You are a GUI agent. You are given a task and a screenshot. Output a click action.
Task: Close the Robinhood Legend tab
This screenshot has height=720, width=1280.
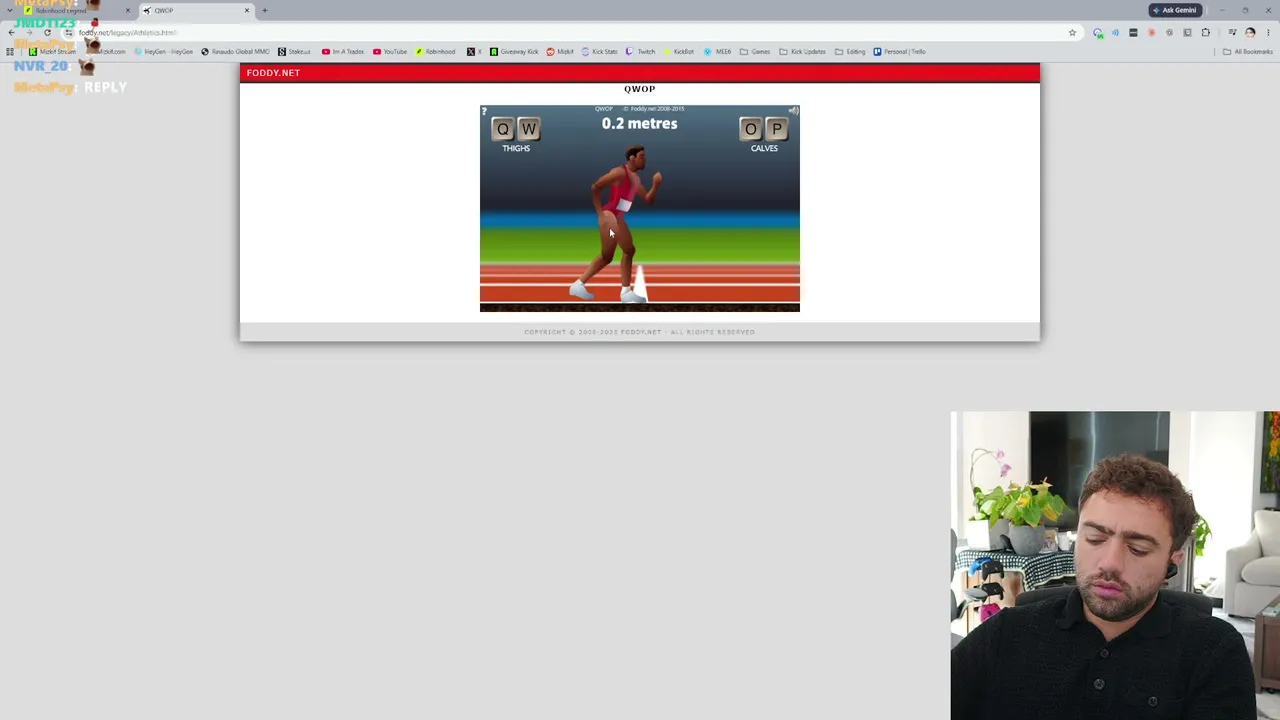(127, 10)
